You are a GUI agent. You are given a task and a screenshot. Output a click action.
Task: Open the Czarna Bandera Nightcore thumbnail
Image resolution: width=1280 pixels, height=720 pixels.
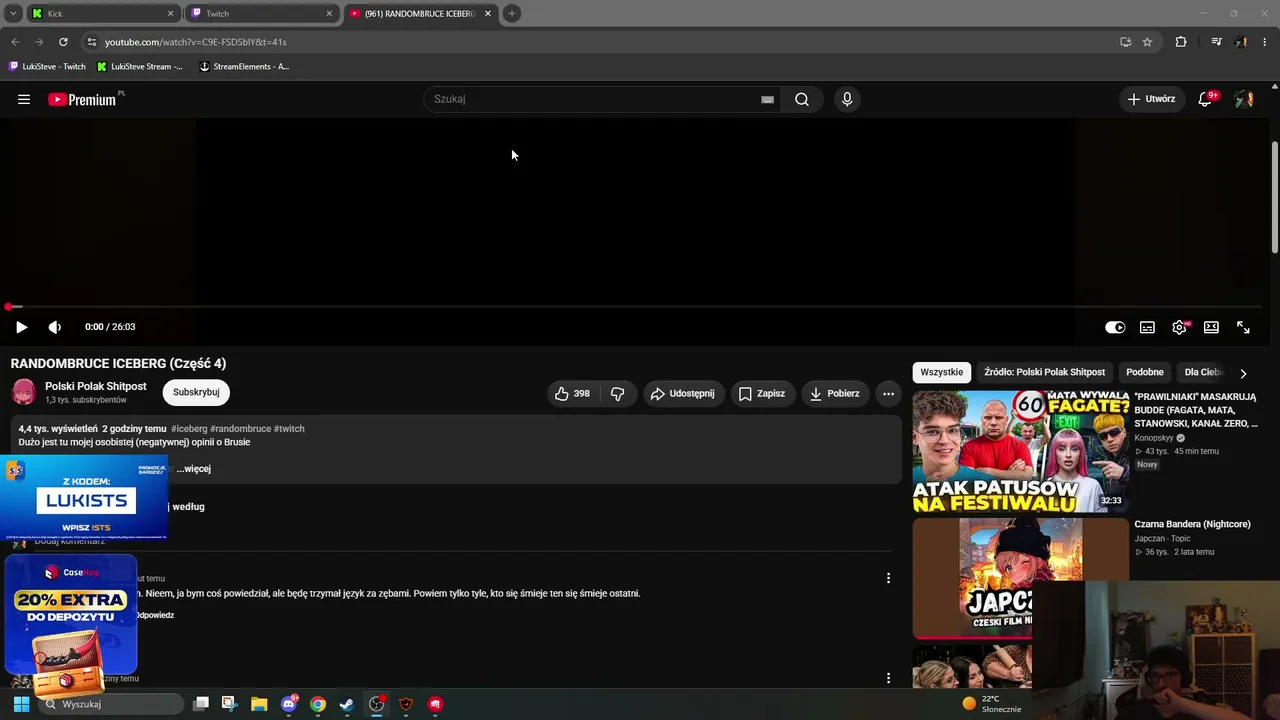click(1020, 578)
